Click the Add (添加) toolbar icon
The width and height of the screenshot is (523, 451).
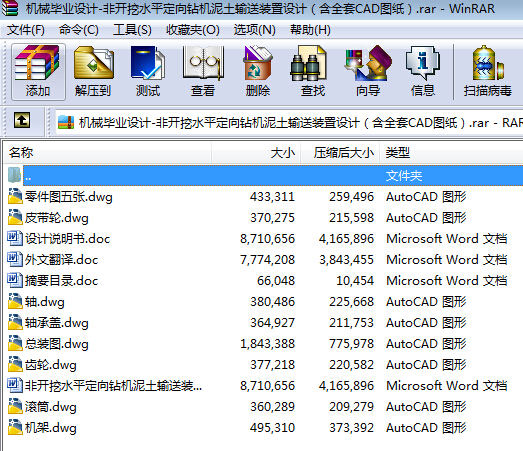coord(38,72)
